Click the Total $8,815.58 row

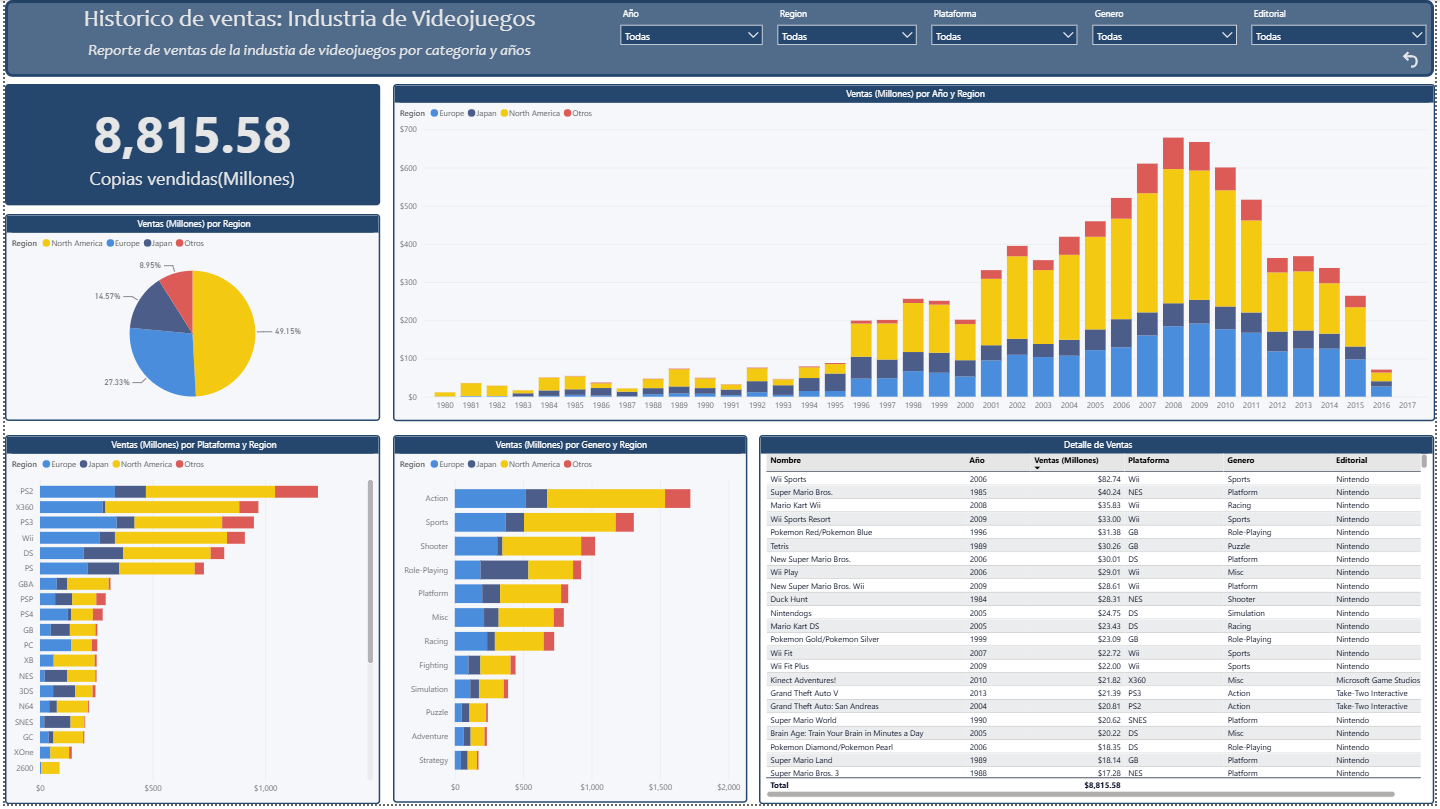coord(1094,785)
